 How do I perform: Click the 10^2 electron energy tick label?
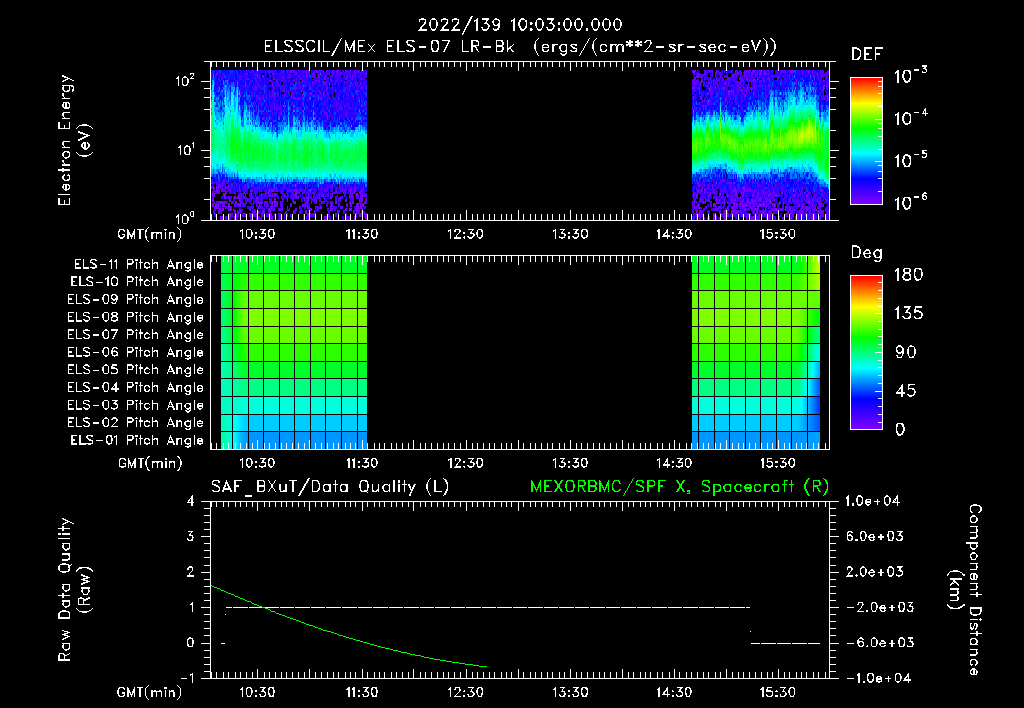click(185, 81)
